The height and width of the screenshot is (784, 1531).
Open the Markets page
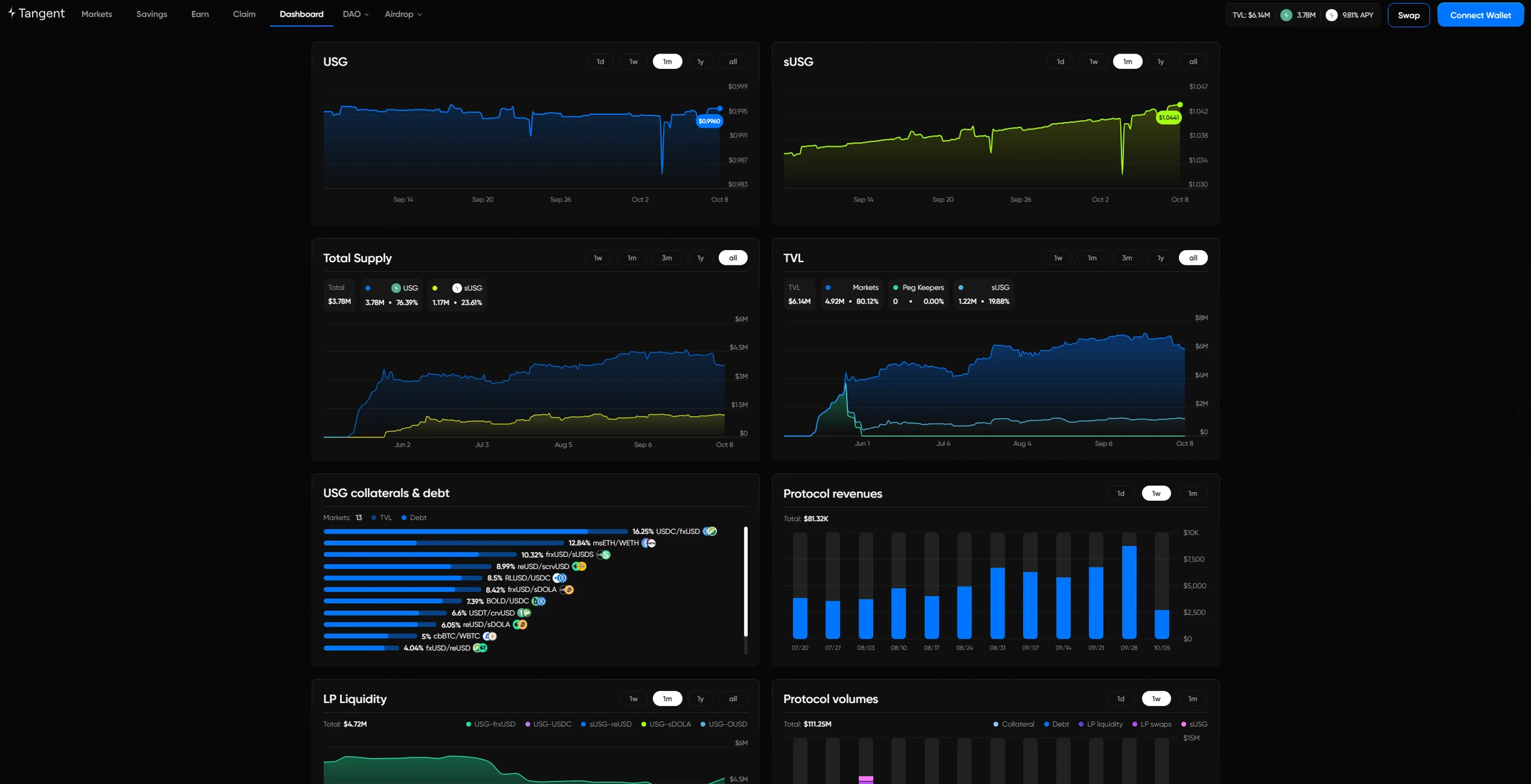point(97,14)
